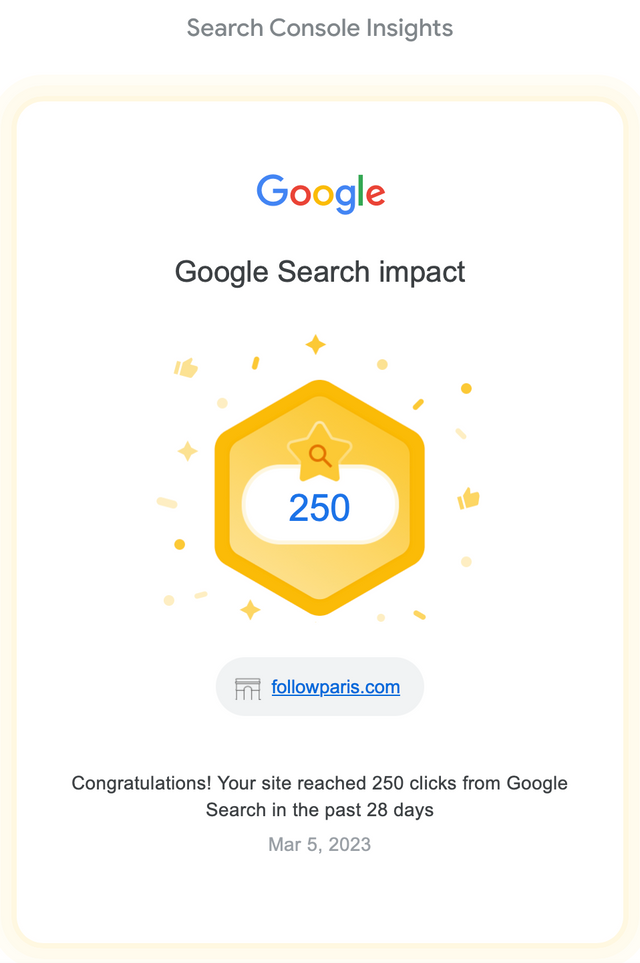Click the Mar 5, 2023 date

[319, 844]
